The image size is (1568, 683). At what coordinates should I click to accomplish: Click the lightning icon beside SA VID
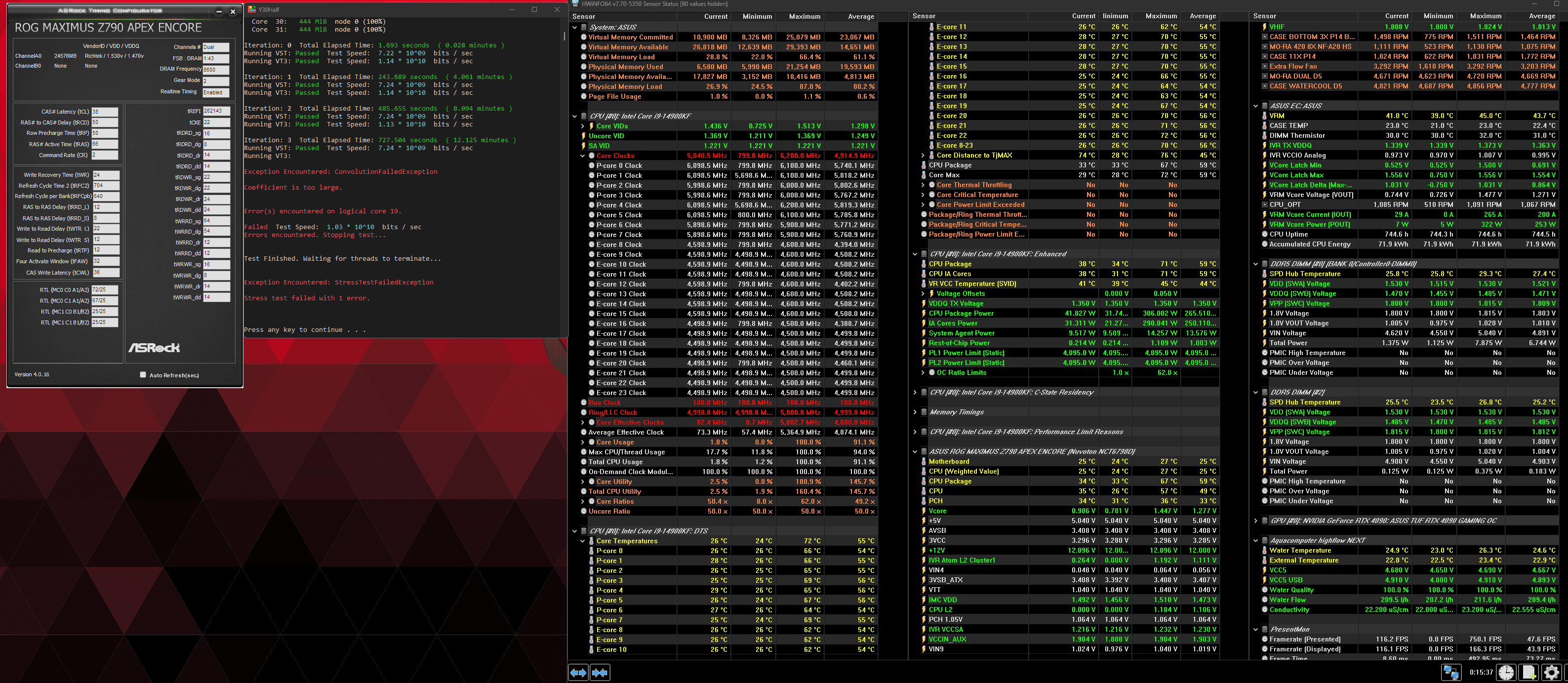click(584, 146)
